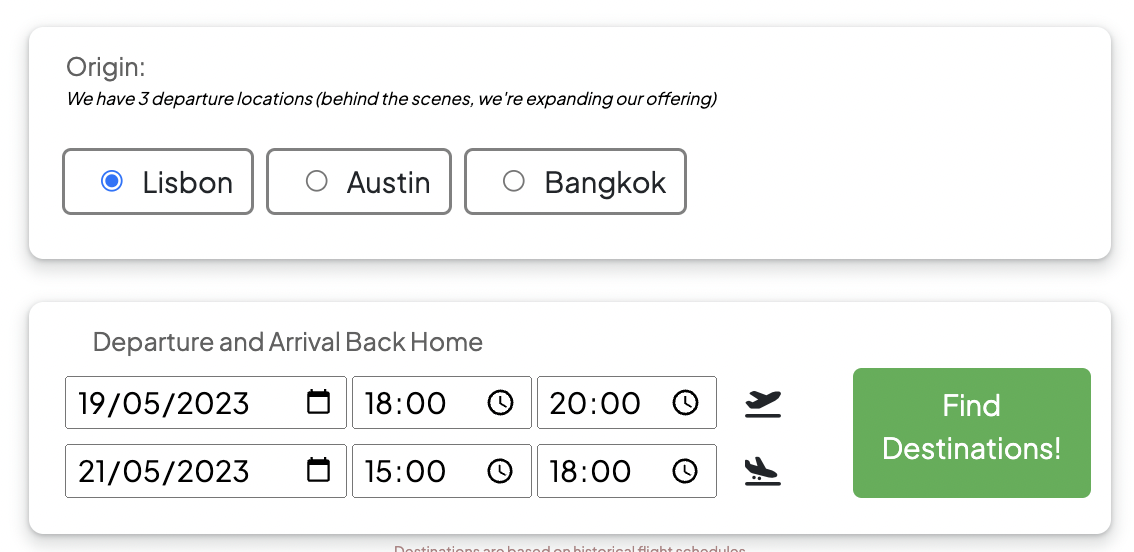Click the plane takeoff icon

[763, 404]
